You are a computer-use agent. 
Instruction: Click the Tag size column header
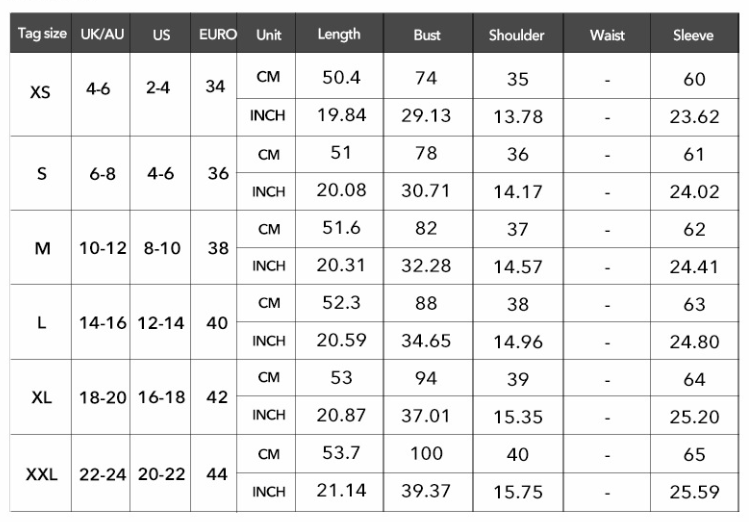click(x=41, y=34)
